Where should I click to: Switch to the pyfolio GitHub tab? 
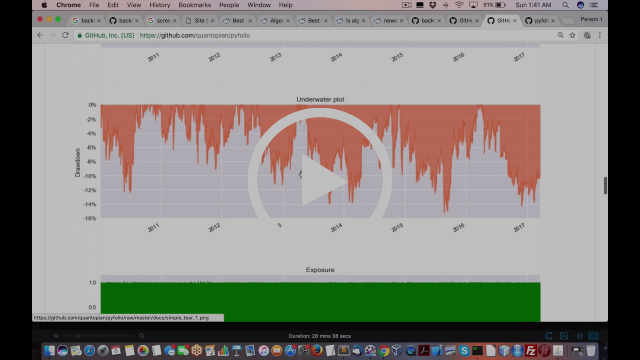point(539,20)
